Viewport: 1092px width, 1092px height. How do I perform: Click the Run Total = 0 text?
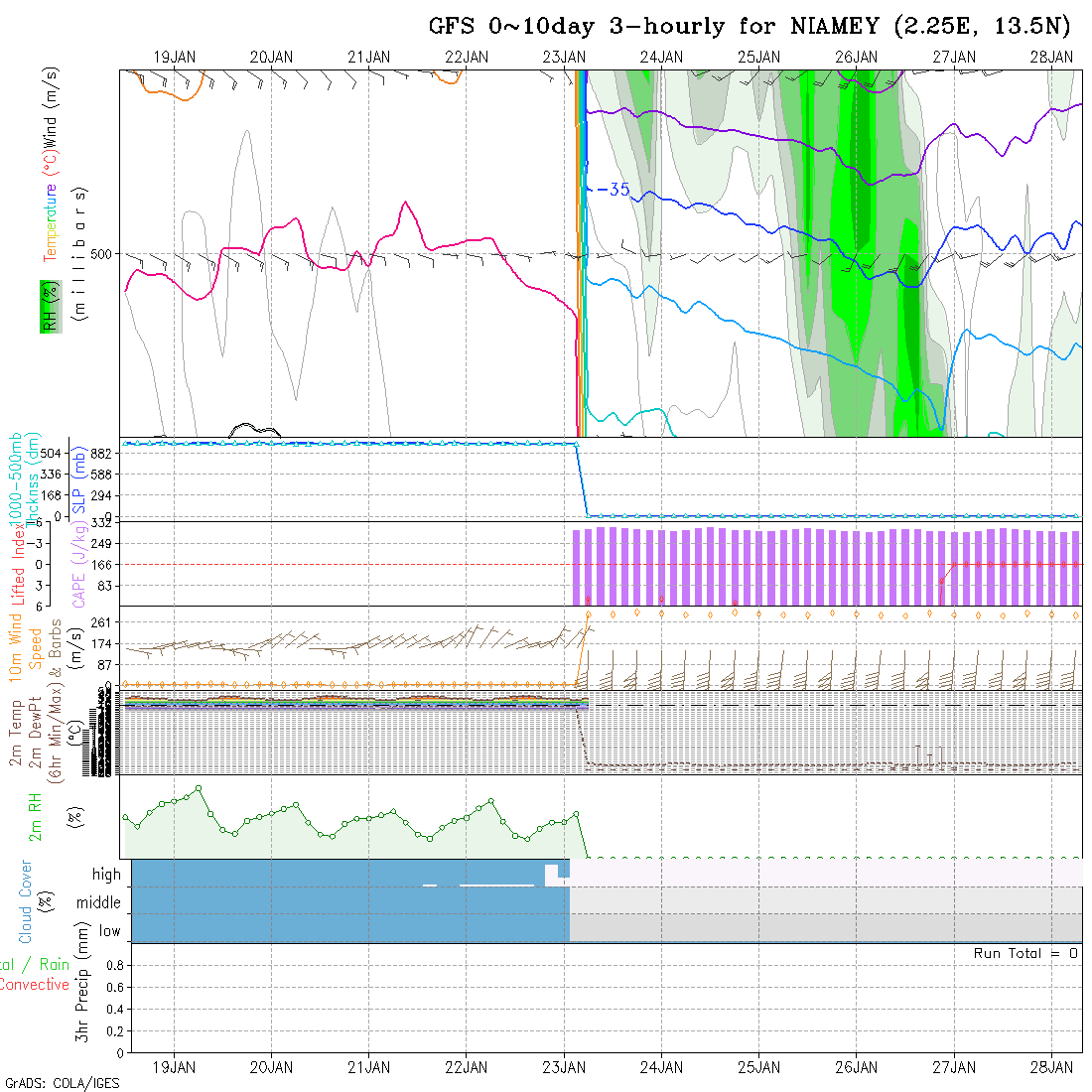[x=1025, y=953]
